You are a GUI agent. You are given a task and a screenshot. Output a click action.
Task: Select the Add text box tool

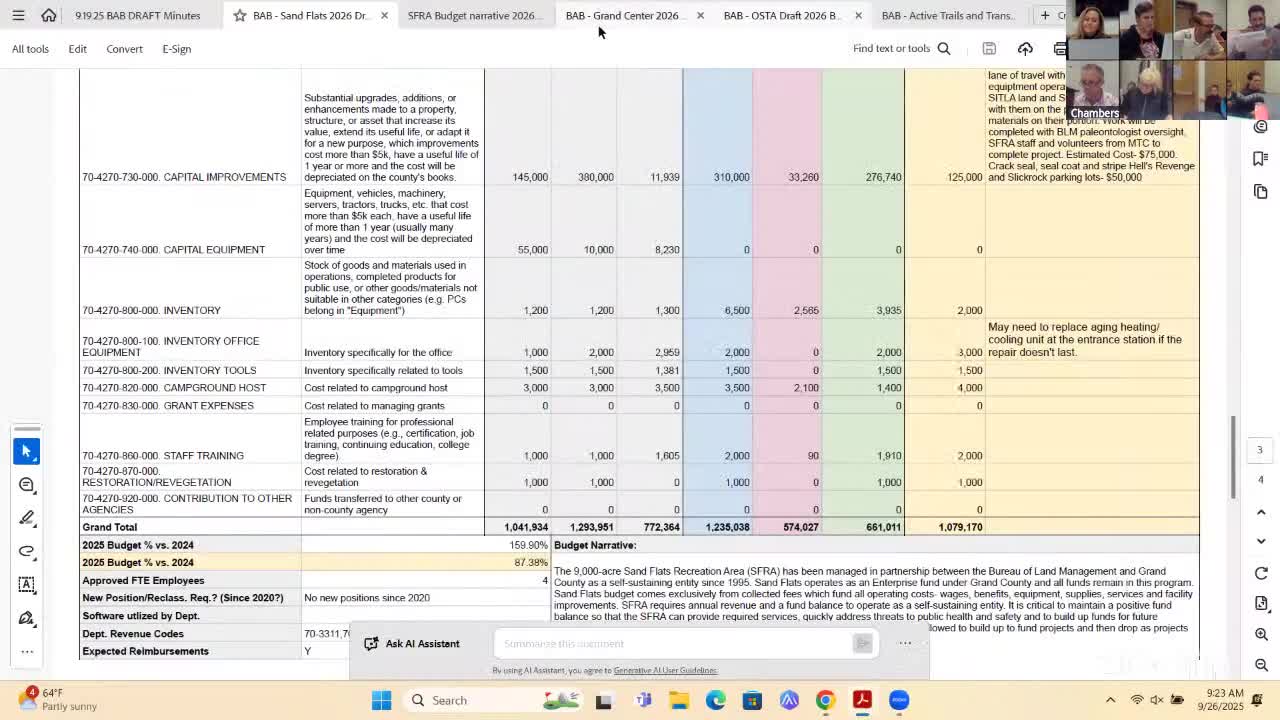(x=27, y=584)
